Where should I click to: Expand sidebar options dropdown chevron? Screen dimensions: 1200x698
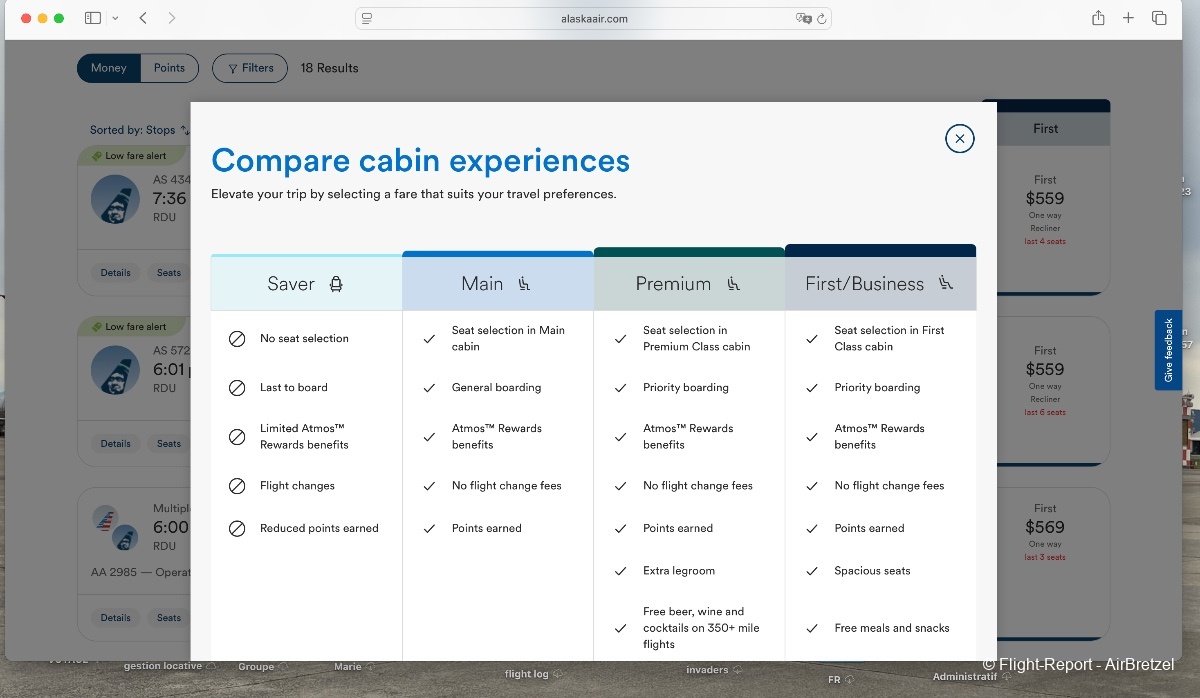tap(116, 18)
